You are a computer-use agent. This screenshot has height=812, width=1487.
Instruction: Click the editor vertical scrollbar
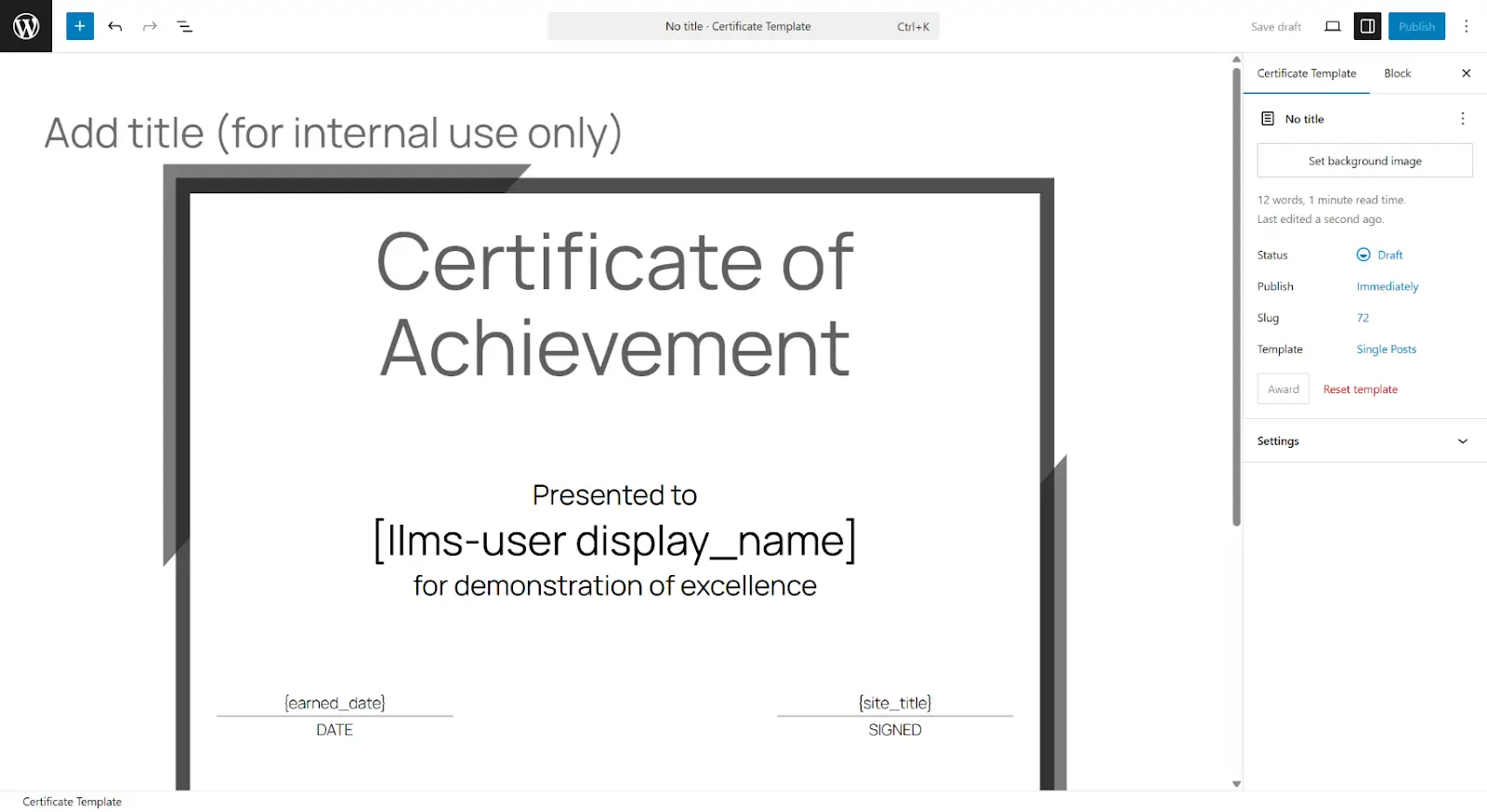pos(1236,297)
